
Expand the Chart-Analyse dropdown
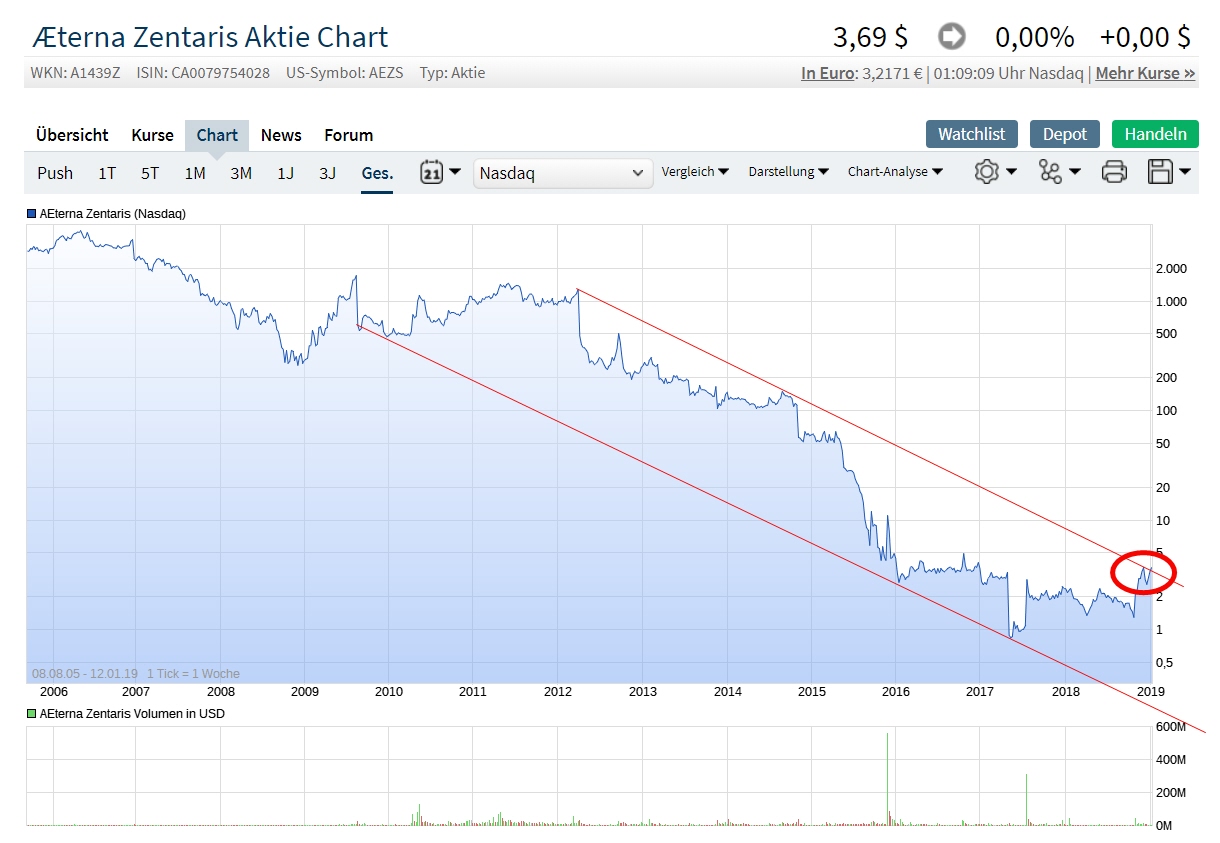895,172
